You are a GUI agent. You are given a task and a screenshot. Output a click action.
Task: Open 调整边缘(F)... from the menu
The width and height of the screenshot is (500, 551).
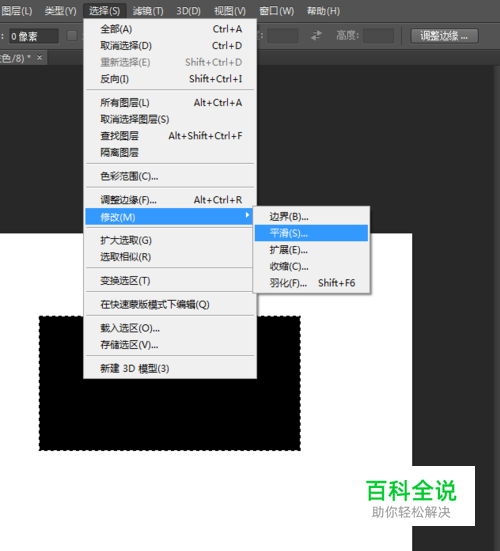pos(170,200)
